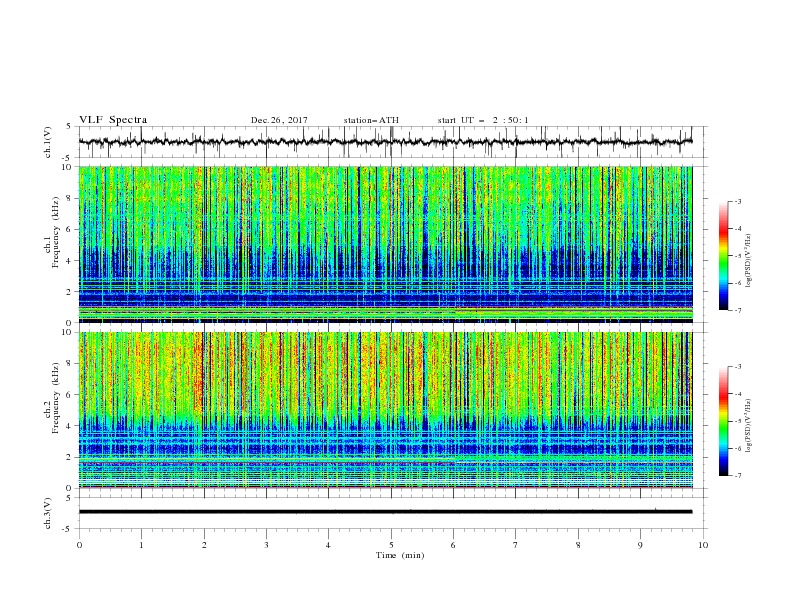
Task: Click the "-3" tick on ch.2 colorbar
Action: click(737, 367)
